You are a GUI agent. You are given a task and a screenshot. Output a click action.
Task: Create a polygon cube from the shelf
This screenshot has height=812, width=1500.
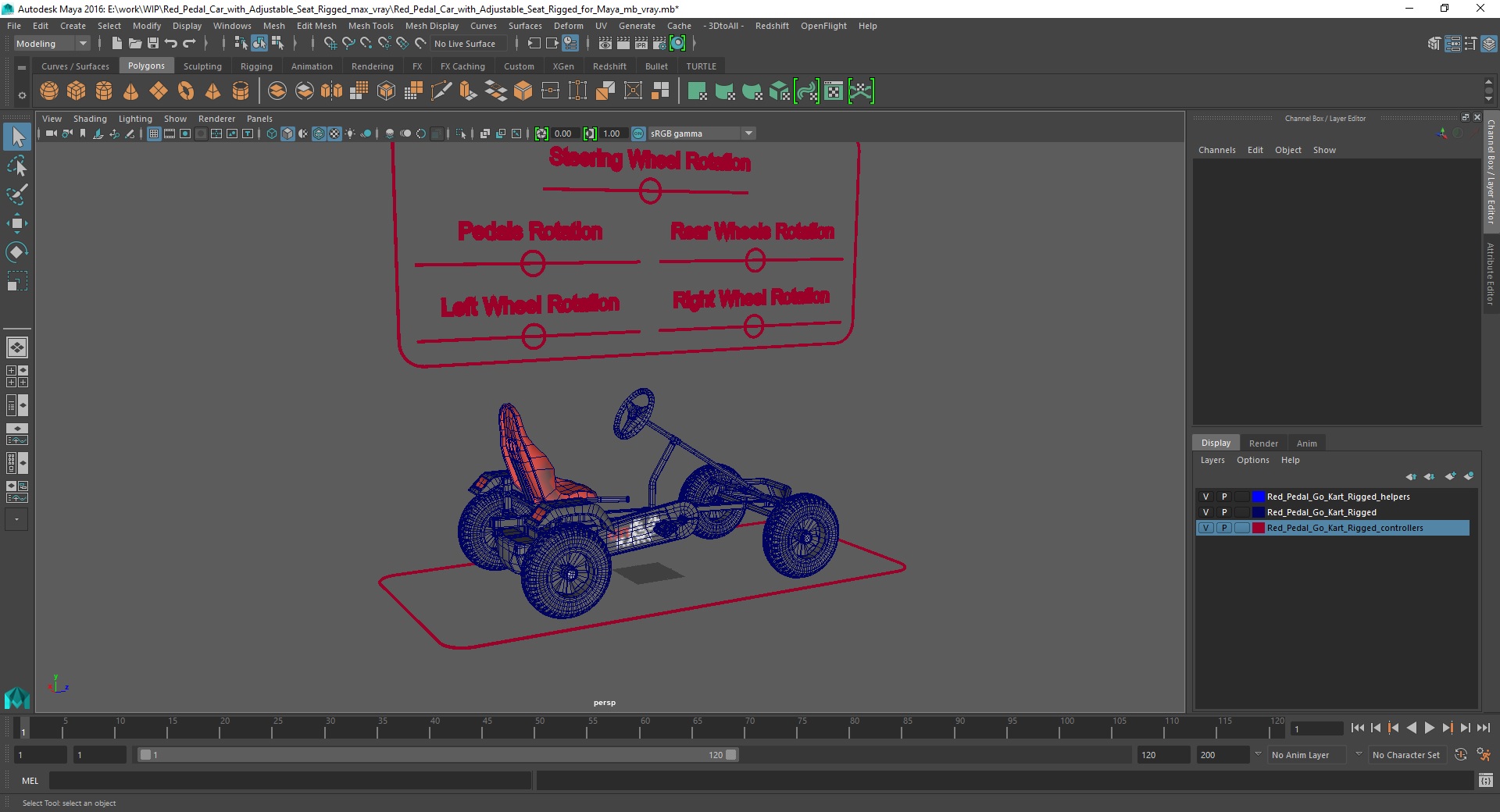tap(77, 91)
